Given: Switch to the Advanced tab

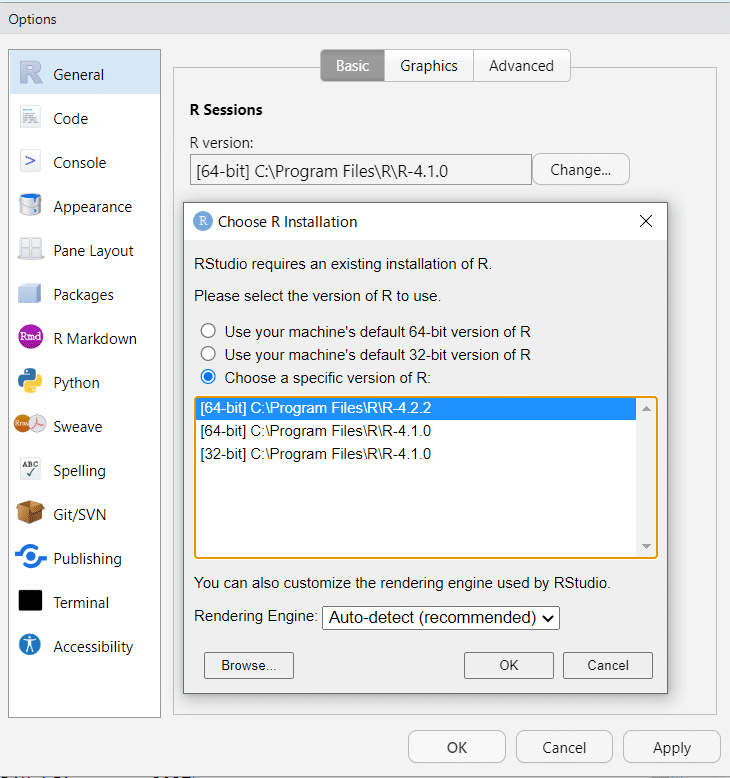Looking at the screenshot, I should pos(521,65).
